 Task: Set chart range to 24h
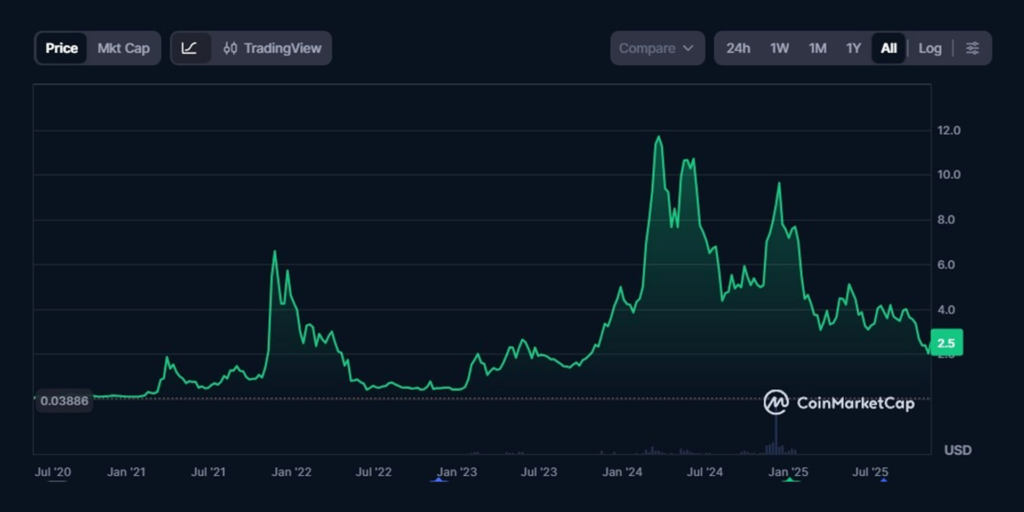738,48
